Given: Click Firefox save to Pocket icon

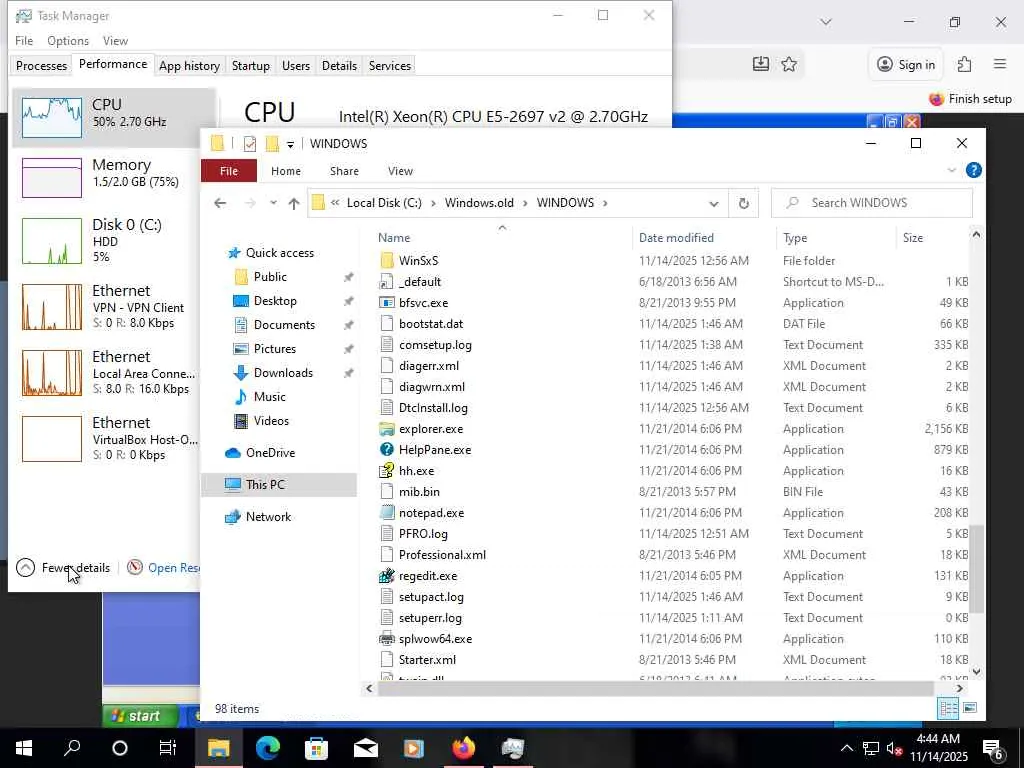Looking at the screenshot, I should point(761,64).
